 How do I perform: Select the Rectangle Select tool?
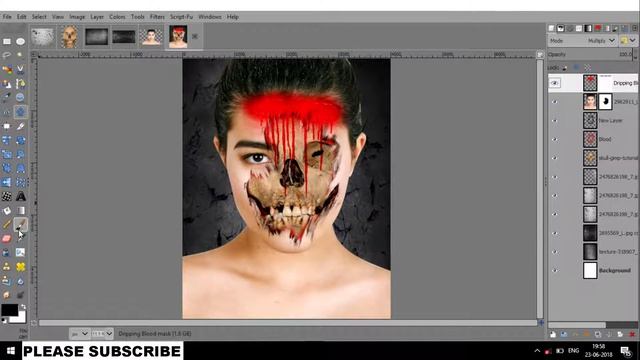tap(7, 41)
